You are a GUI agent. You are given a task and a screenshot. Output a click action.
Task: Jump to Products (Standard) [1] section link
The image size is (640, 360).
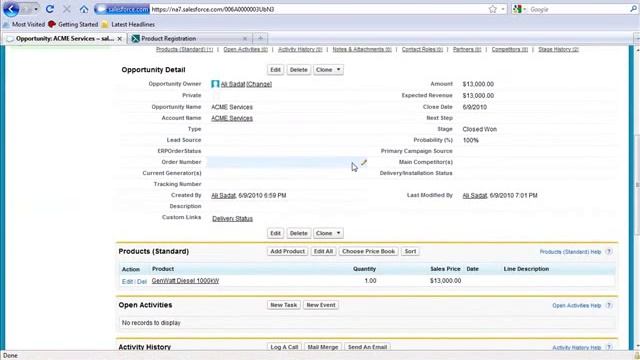coord(184,49)
